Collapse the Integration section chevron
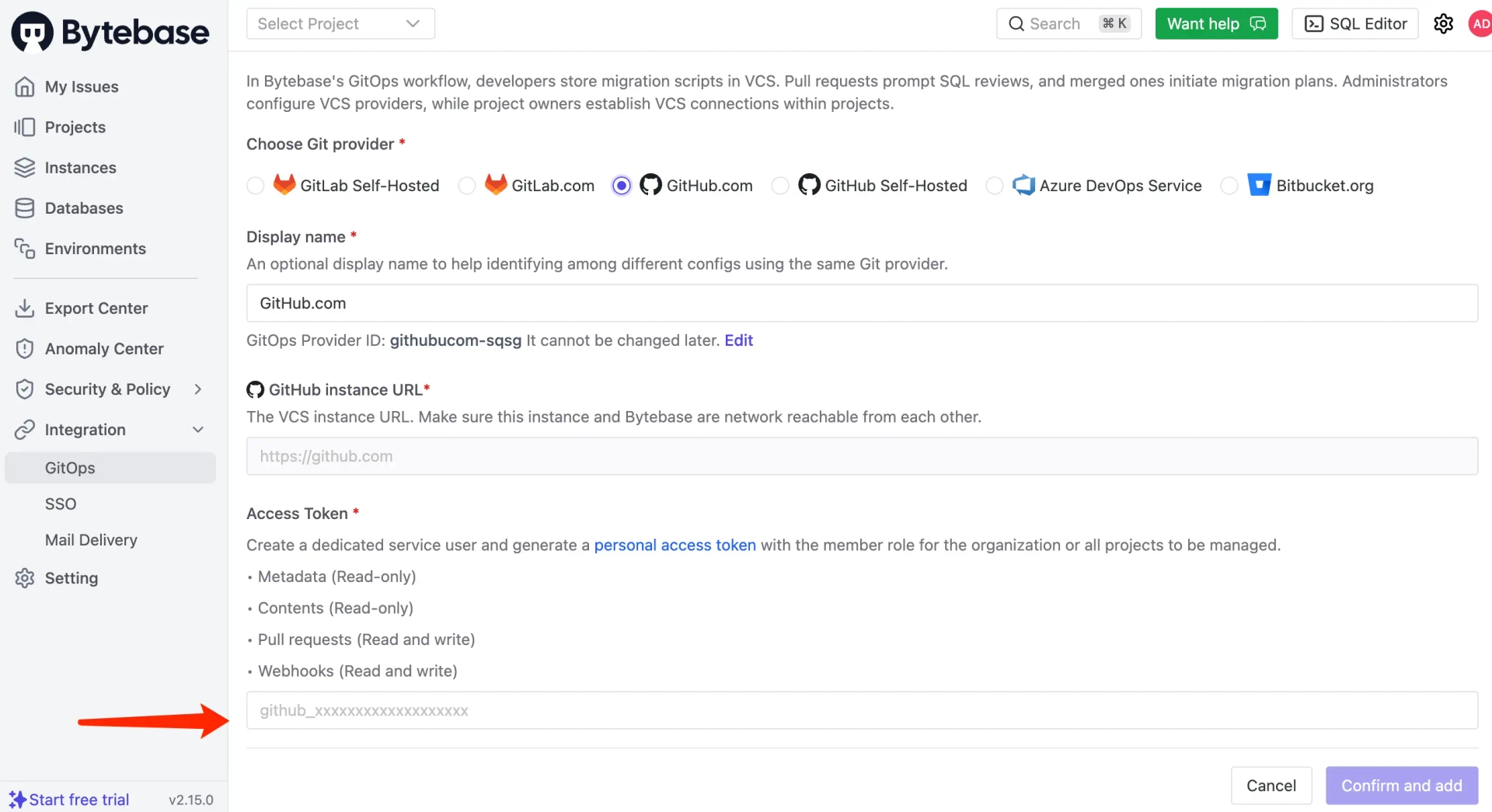Screen dimensions: 1492x812 point(198,430)
